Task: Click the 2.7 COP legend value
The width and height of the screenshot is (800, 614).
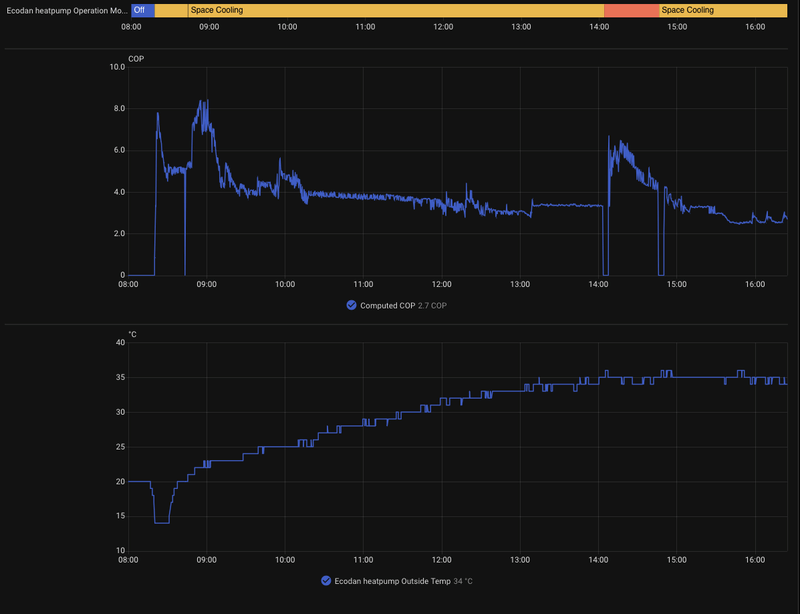Action: pyautogui.click(x=432, y=306)
